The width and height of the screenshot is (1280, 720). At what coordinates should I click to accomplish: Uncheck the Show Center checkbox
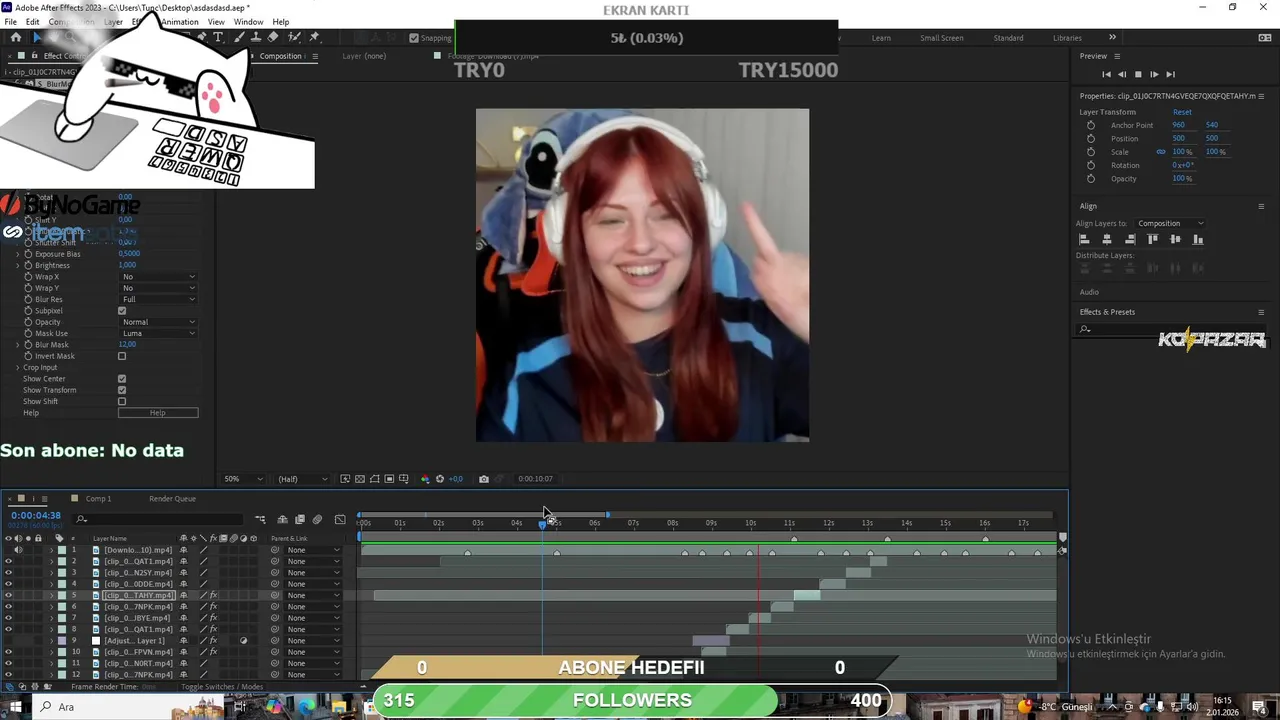click(x=122, y=379)
